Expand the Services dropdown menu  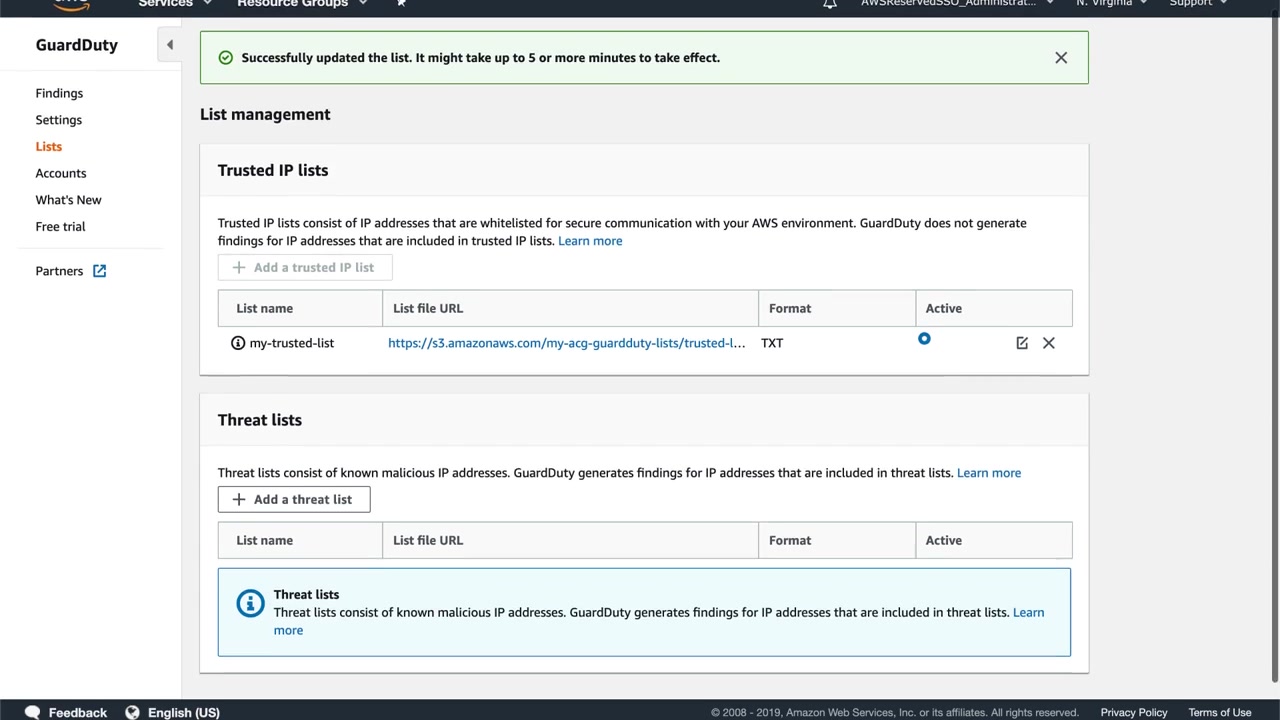click(175, 4)
